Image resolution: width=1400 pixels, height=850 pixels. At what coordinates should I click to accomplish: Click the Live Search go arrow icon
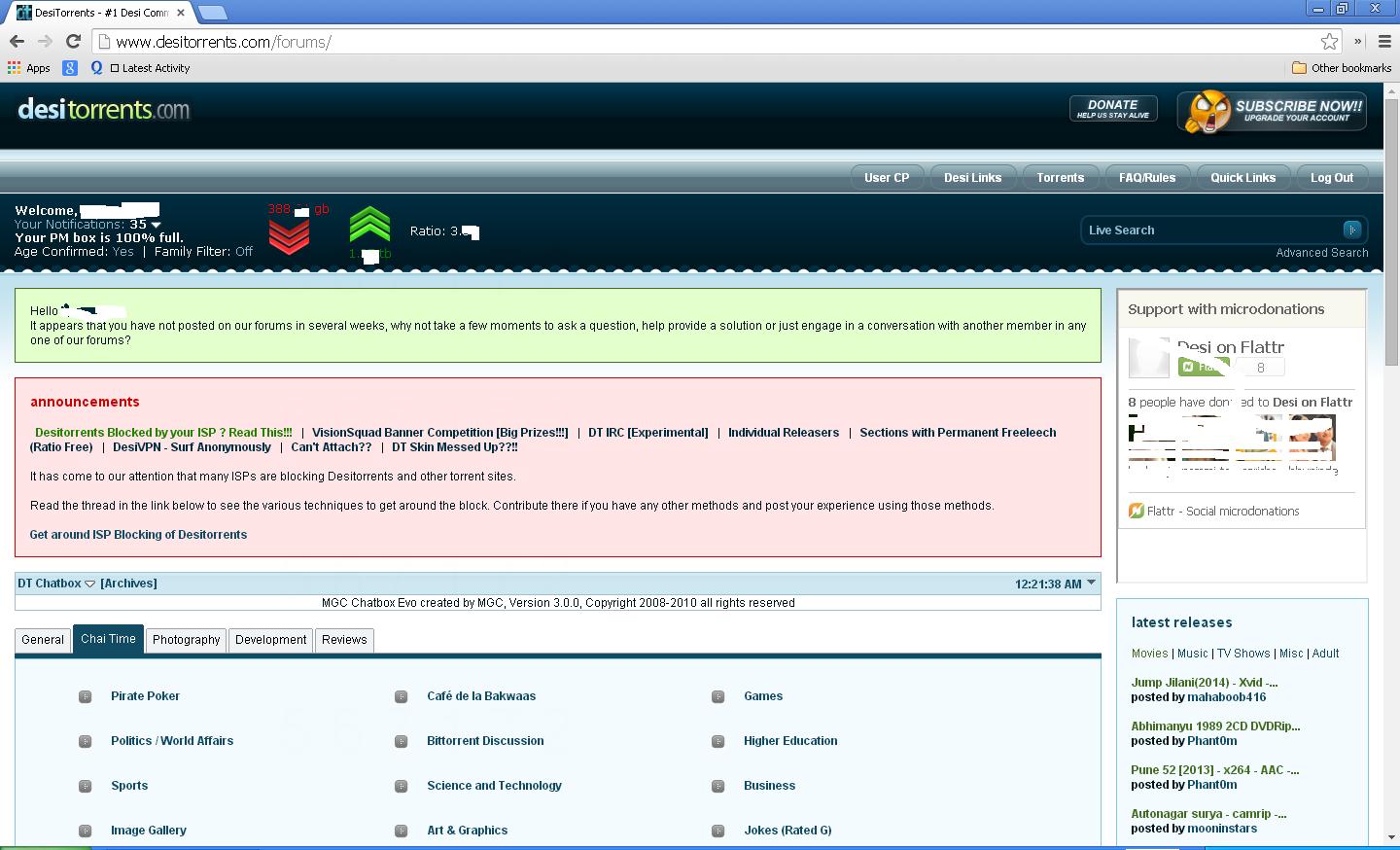[1351, 230]
